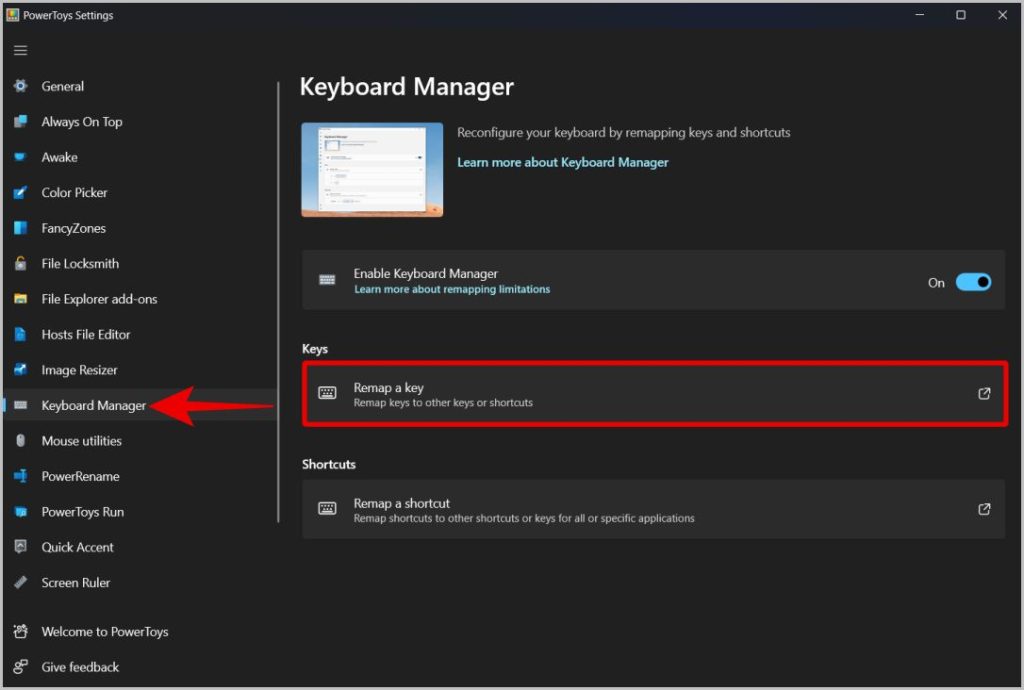Select PowerRename in the sidebar
The image size is (1024, 690).
140,476
